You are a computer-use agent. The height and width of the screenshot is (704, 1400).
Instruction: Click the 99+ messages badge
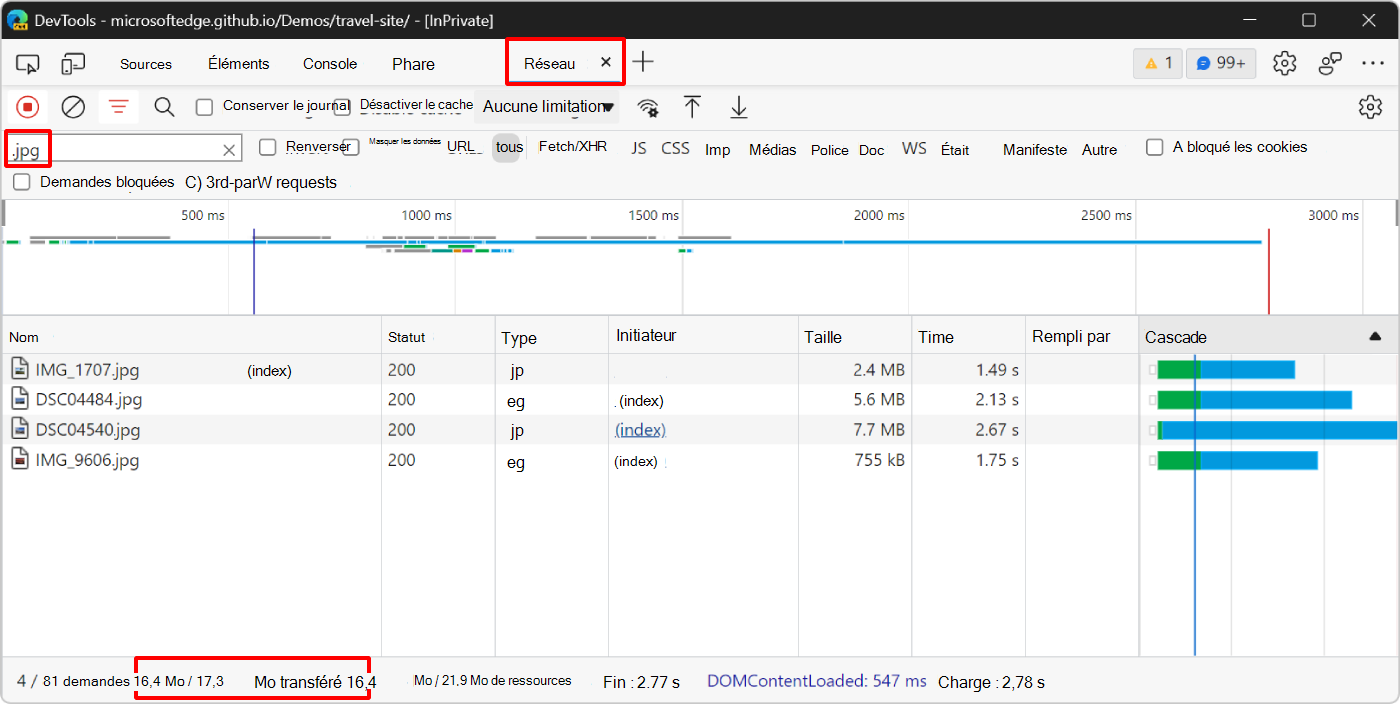pyautogui.click(x=1221, y=63)
